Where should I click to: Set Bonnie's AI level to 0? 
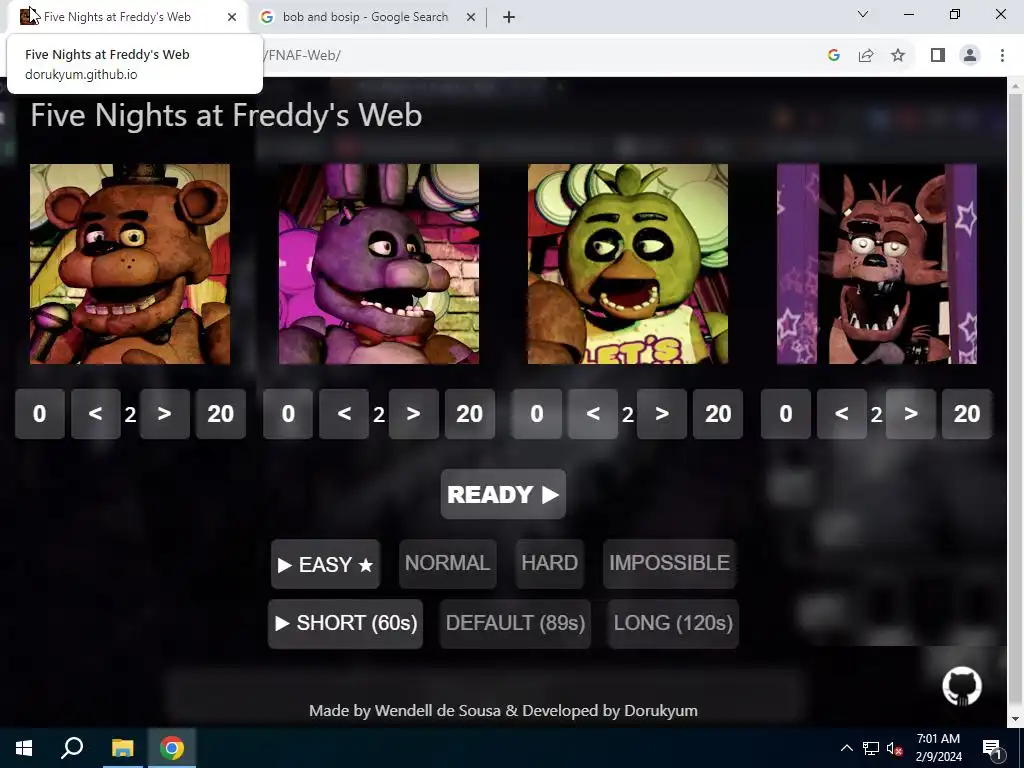tap(288, 413)
